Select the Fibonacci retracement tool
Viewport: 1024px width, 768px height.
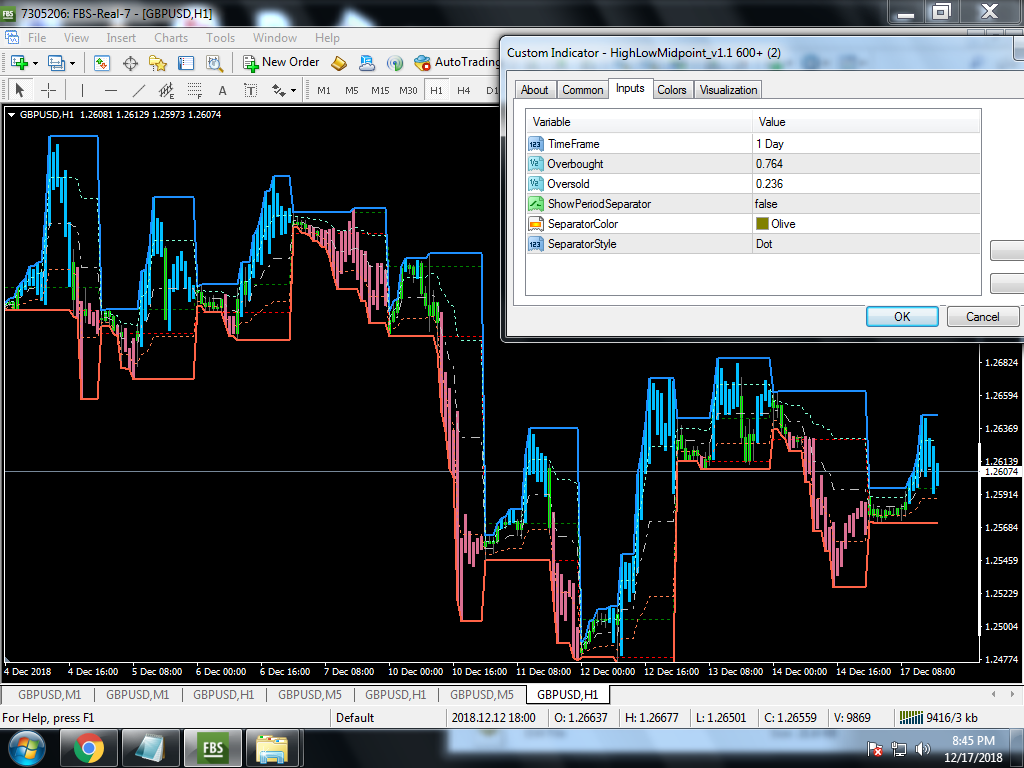coord(195,90)
